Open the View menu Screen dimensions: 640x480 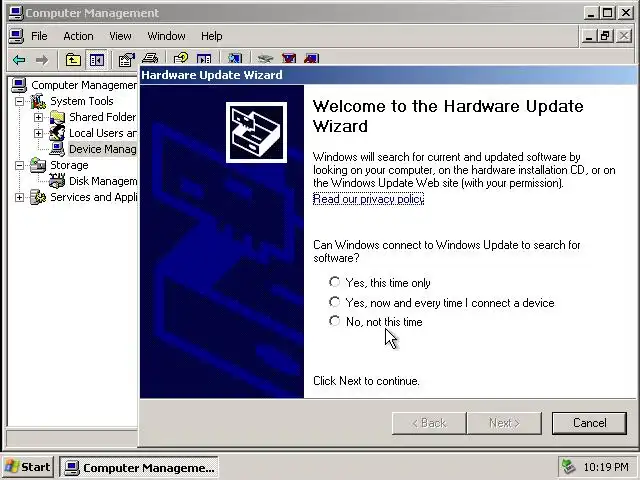tap(120, 36)
